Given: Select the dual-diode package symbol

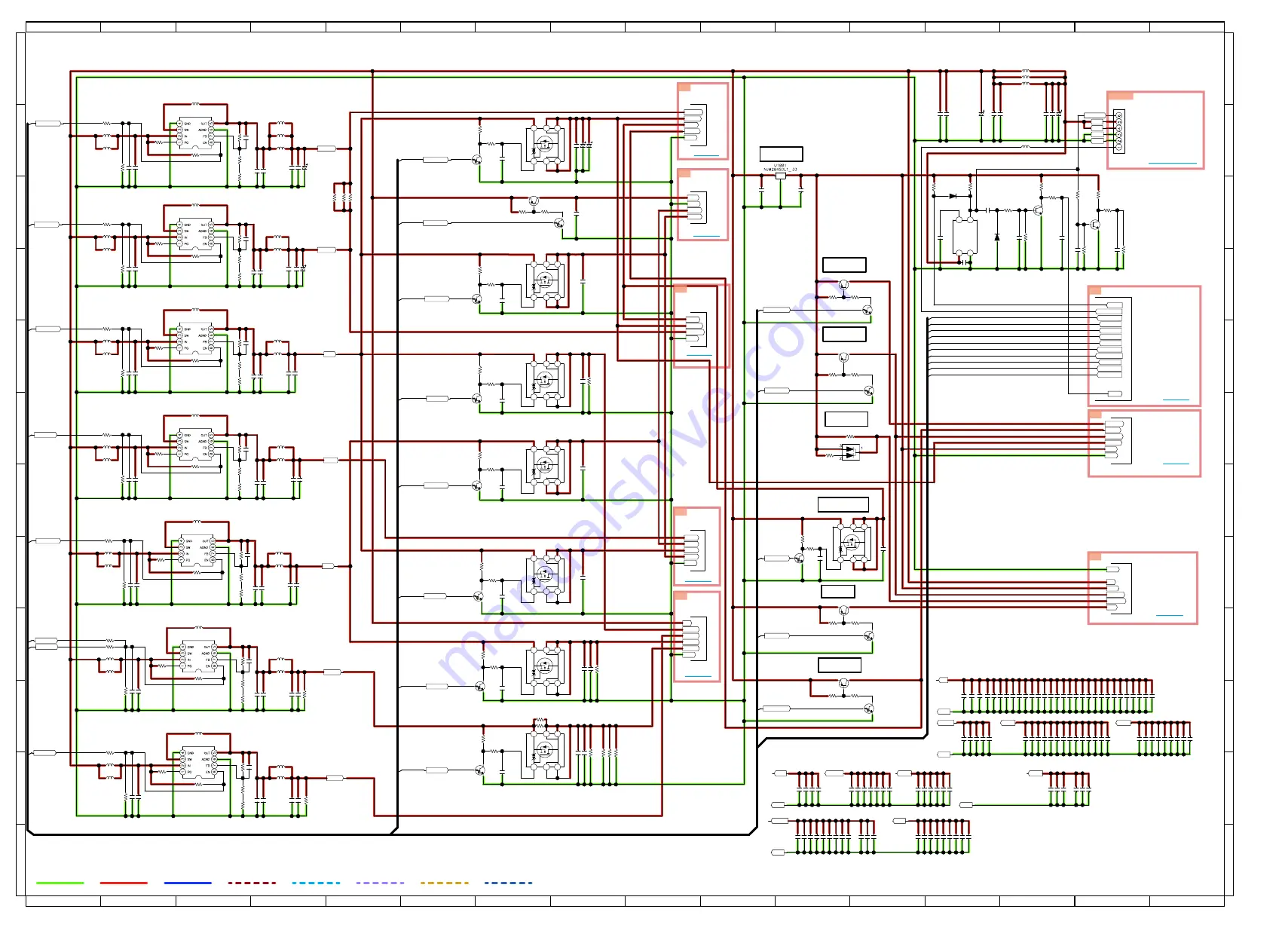Looking at the screenshot, I should (850, 452).
